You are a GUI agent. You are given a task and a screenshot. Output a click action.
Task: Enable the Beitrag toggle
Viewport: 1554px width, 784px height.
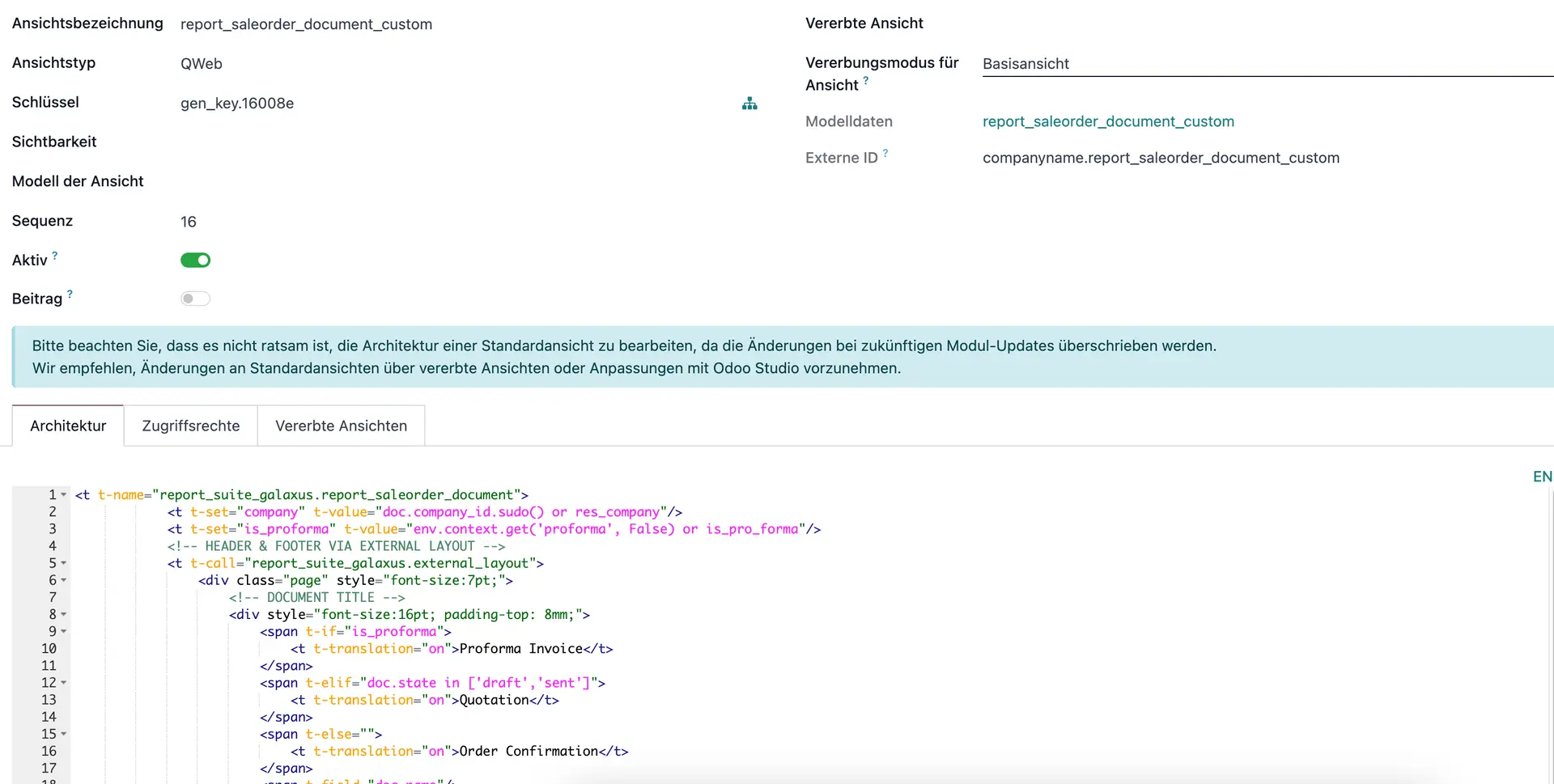[195, 299]
